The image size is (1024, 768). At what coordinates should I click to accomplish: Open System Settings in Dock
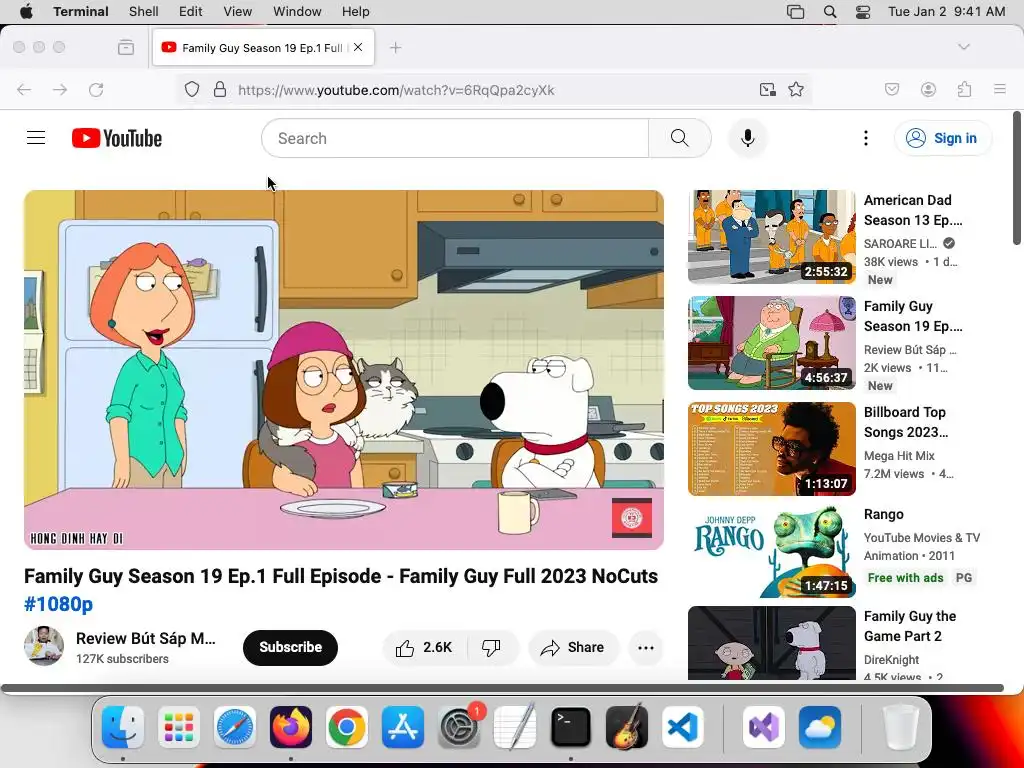click(458, 727)
